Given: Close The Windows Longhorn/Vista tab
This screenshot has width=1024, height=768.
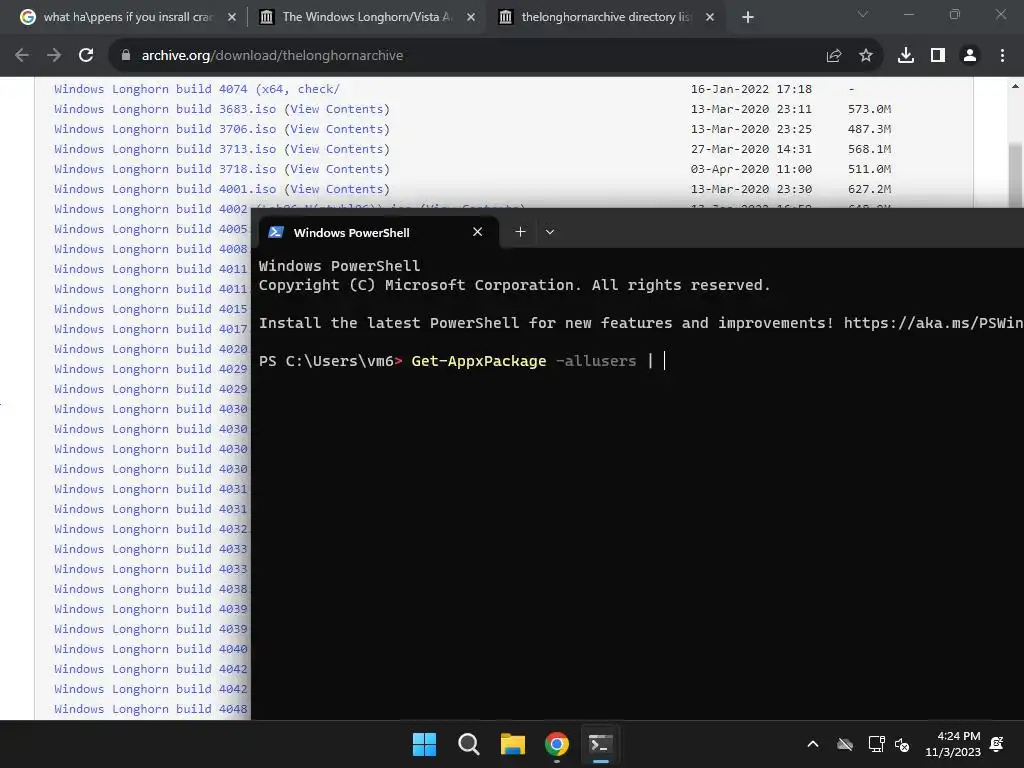Looking at the screenshot, I should [471, 18].
